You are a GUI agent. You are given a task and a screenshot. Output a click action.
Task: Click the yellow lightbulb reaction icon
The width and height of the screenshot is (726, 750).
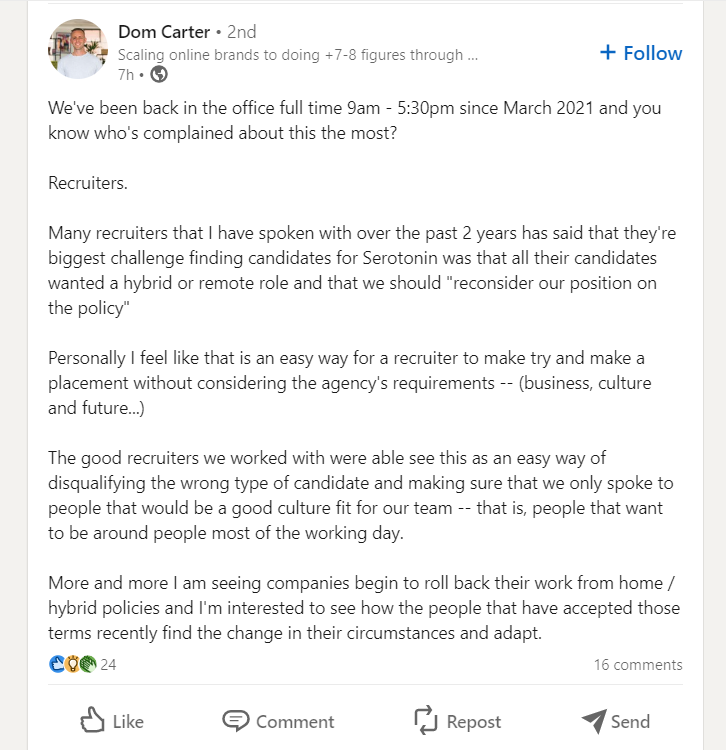[x=72, y=664]
